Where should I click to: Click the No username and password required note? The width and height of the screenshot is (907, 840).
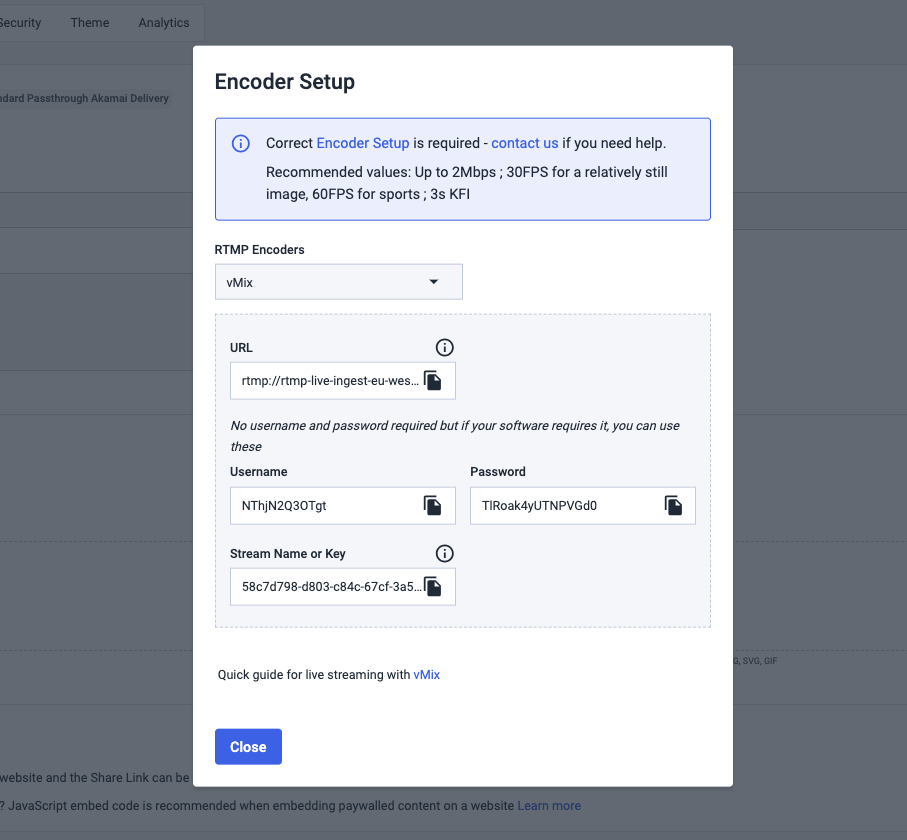(455, 436)
